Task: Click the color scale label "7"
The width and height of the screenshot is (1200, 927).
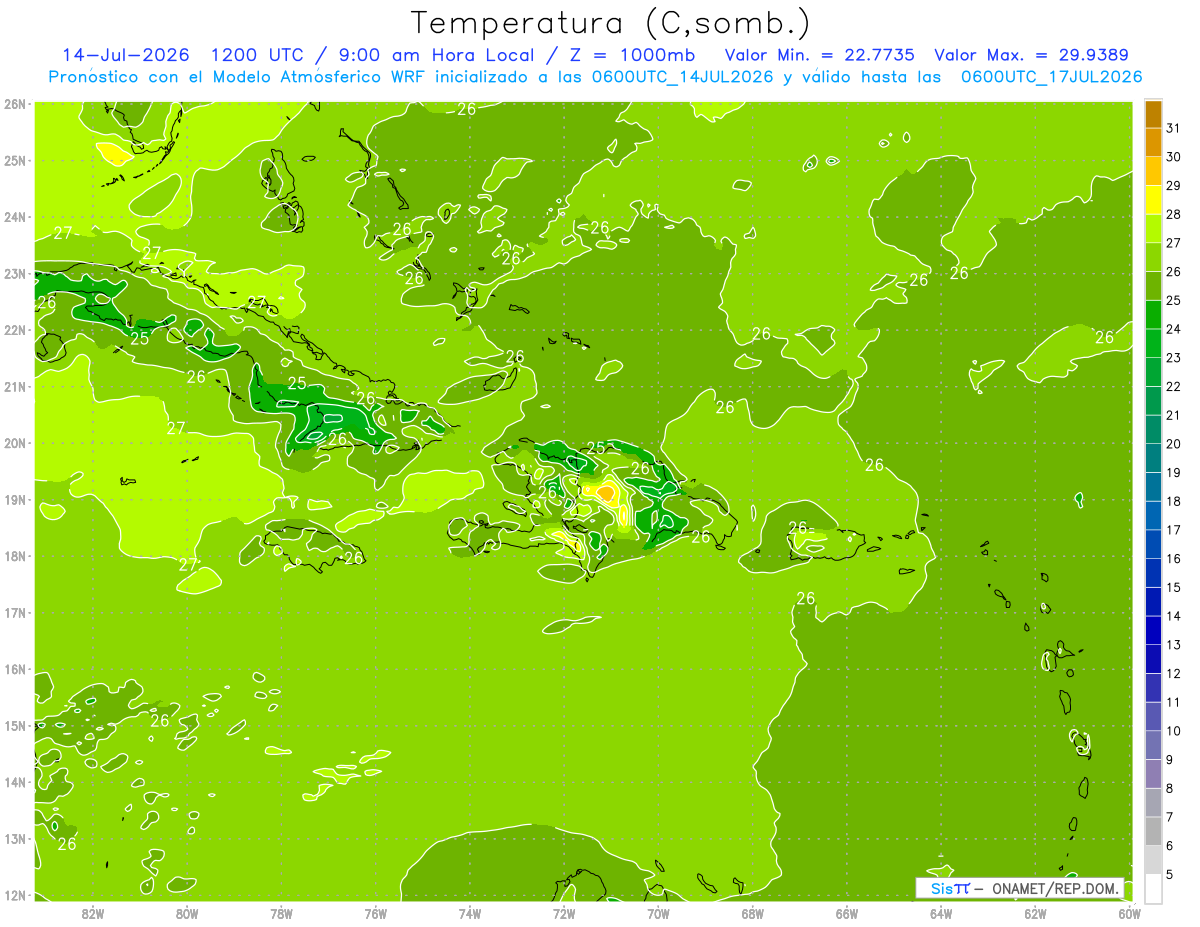Action: (x=1171, y=817)
